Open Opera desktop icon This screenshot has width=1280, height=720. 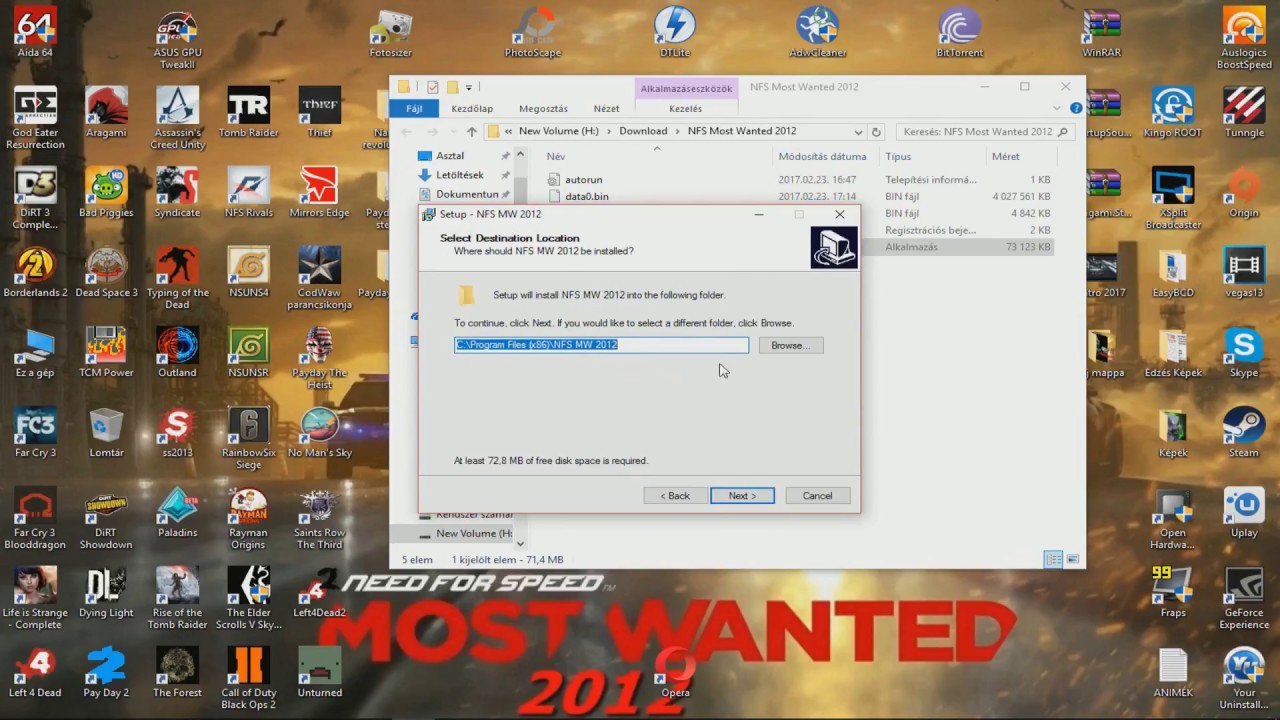click(x=675, y=673)
